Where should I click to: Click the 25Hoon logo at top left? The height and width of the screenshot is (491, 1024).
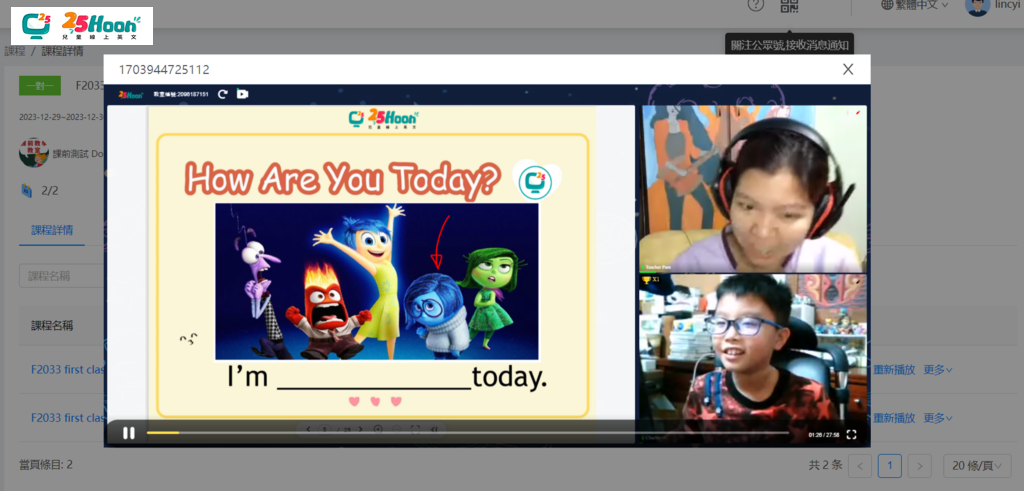tap(82, 26)
